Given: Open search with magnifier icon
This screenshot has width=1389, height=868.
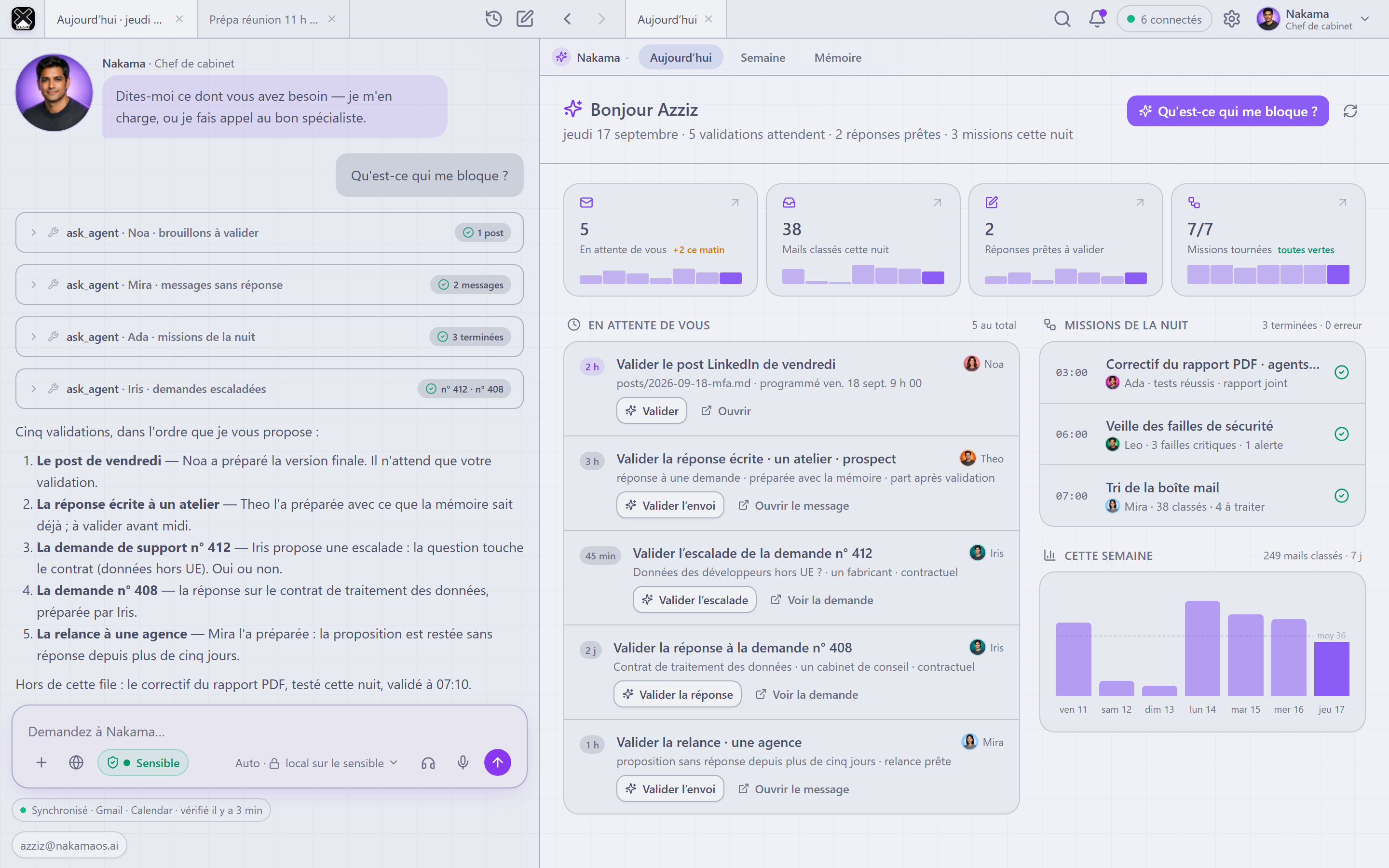Looking at the screenshot, I should click(x=1062, y=19).
